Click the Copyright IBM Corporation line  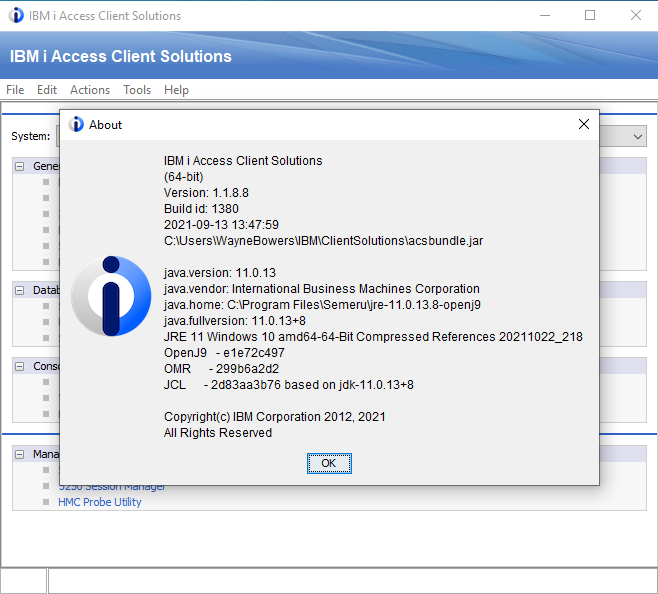pos(274,416)
